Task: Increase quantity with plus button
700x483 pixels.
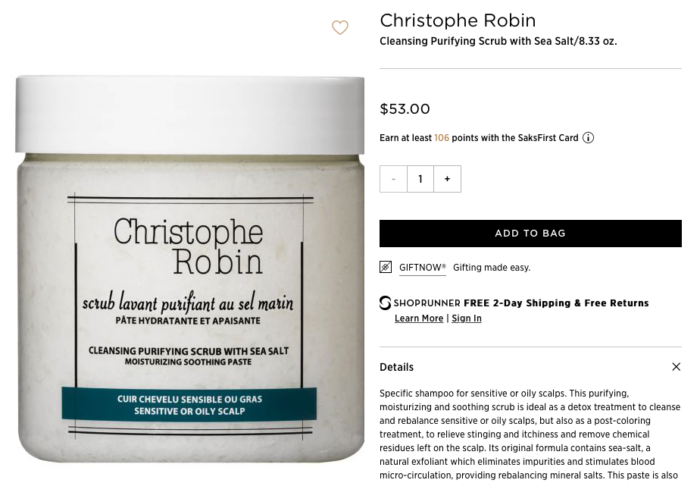Action: pos(447,179)
